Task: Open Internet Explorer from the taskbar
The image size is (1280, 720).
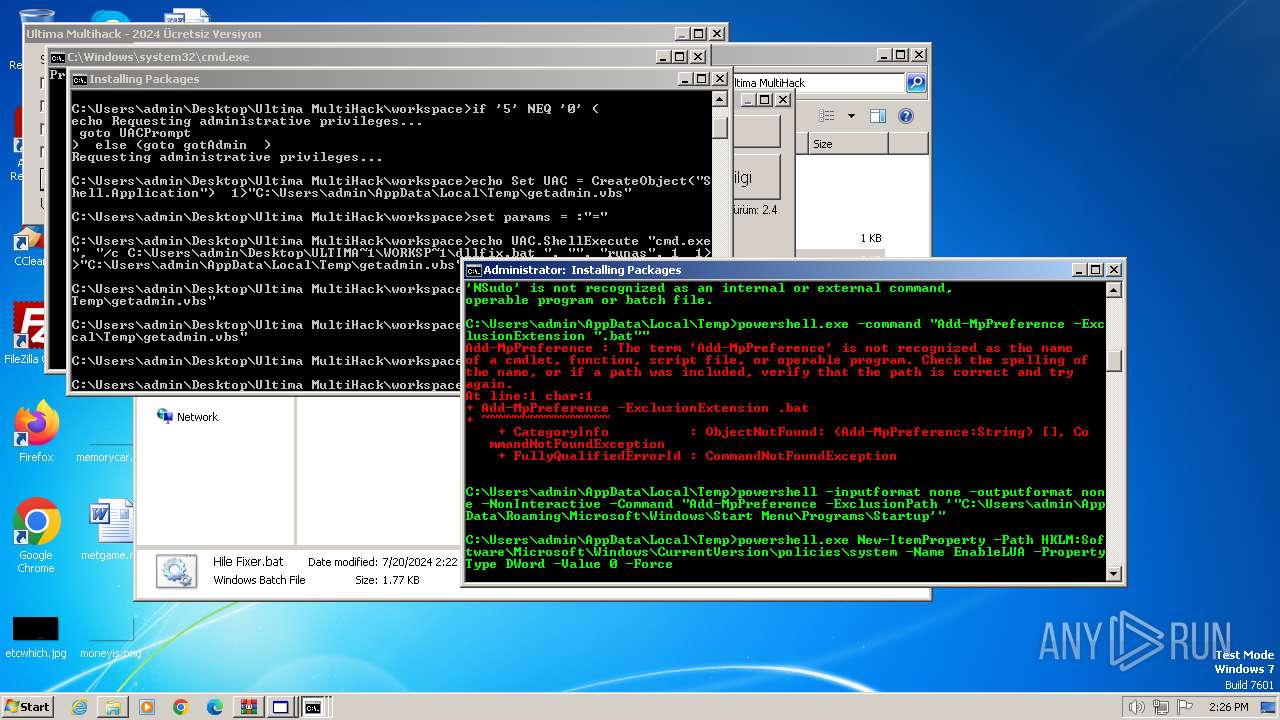Action: 79,707
